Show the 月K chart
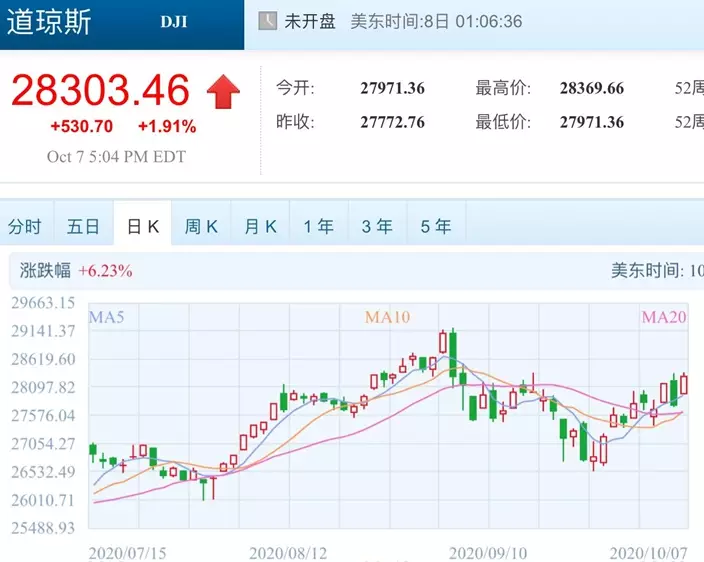Viewport: 704px width, 562px height. point(260,227)
